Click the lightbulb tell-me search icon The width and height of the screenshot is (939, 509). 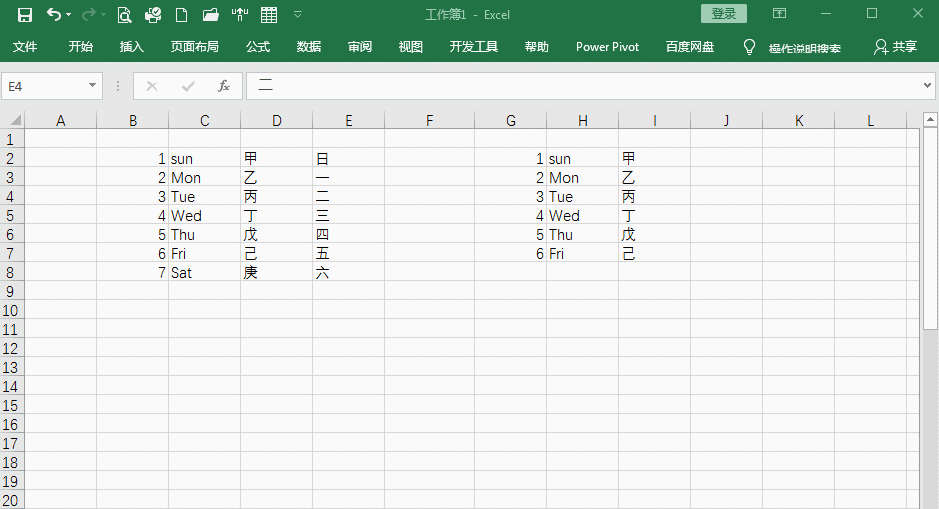749,47
